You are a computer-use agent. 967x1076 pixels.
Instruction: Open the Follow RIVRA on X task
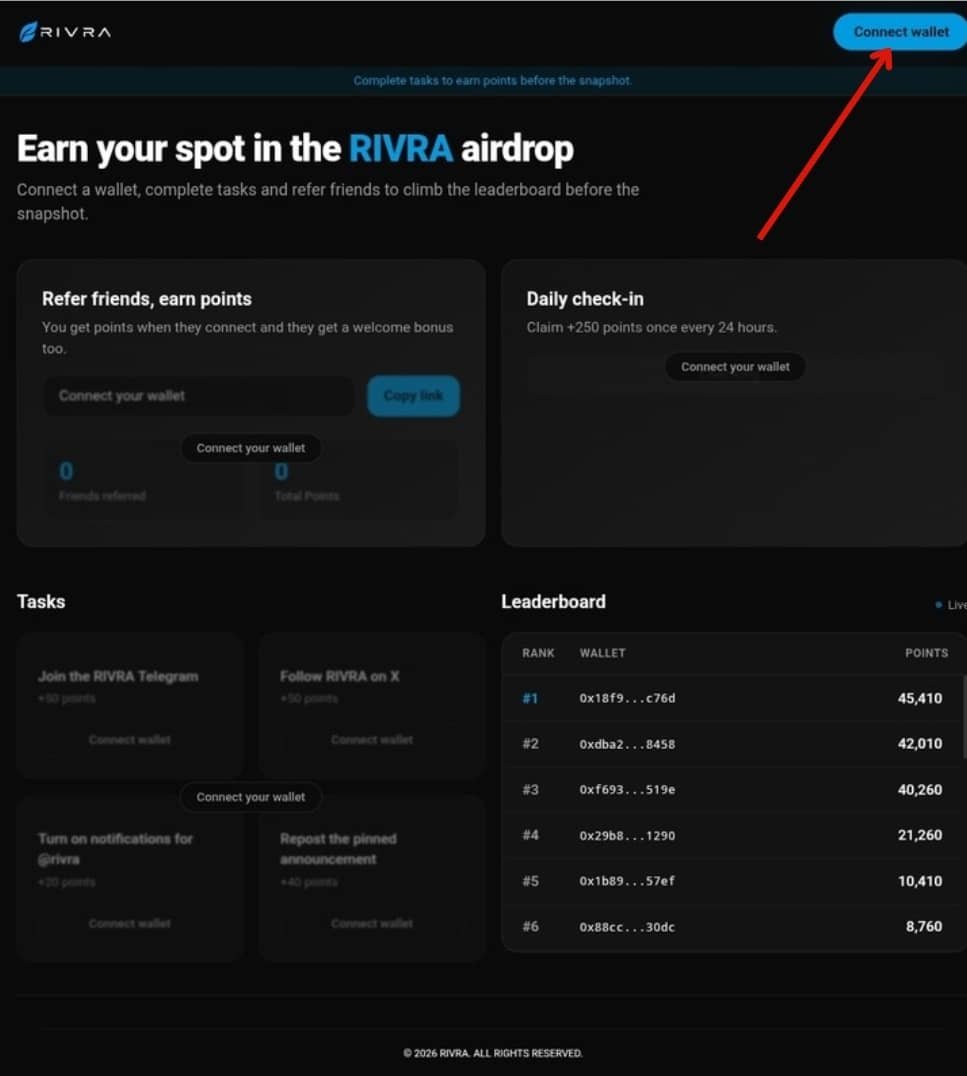coord(372,705)
